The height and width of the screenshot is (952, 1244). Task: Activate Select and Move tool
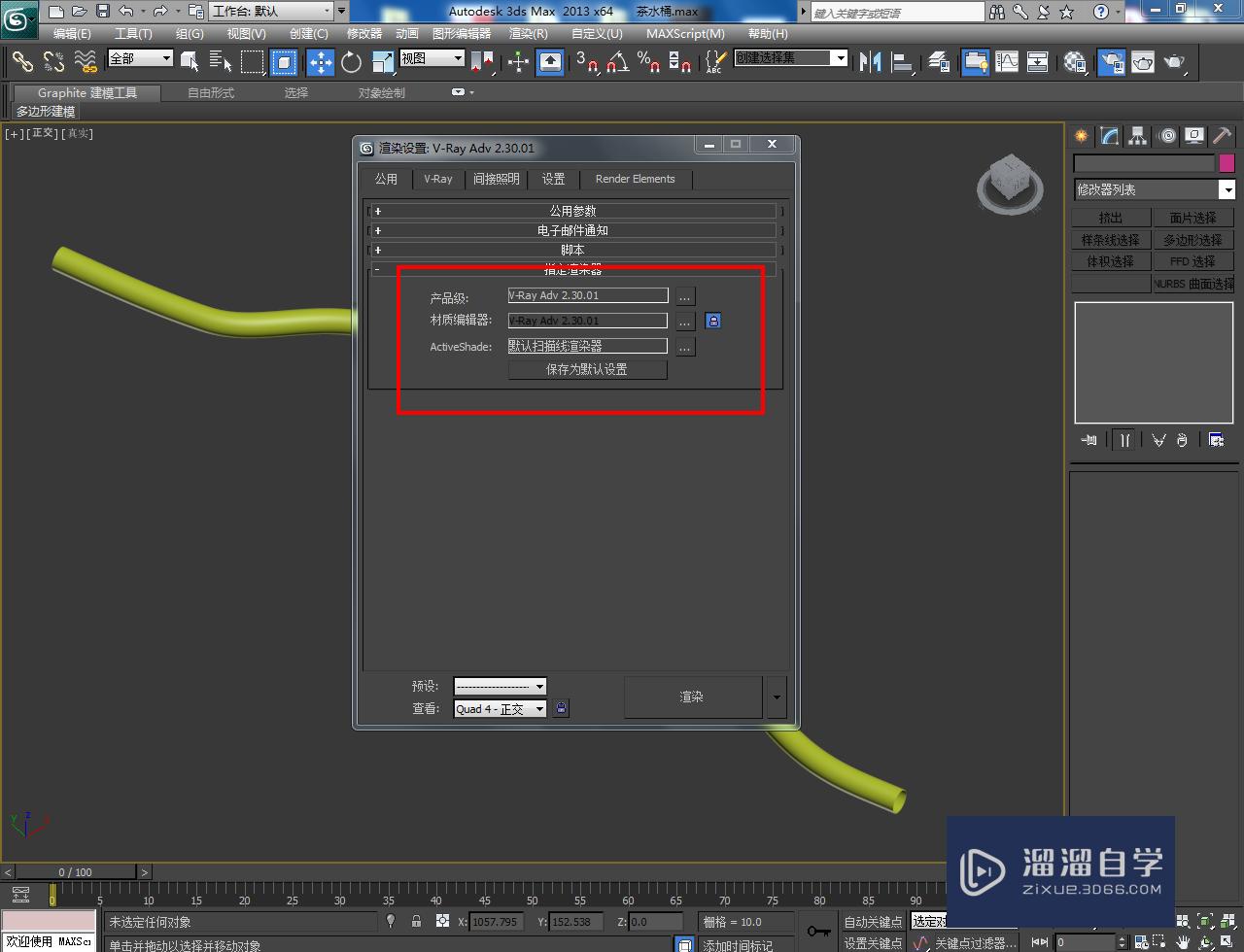click(321, 62)
